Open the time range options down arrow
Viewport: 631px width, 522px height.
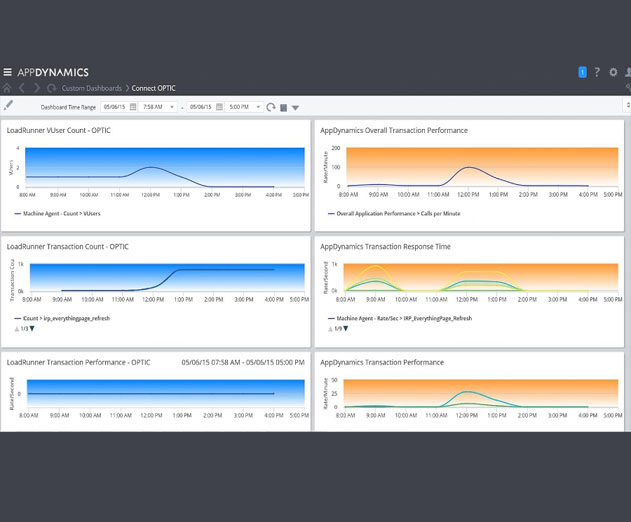(295, 108)
